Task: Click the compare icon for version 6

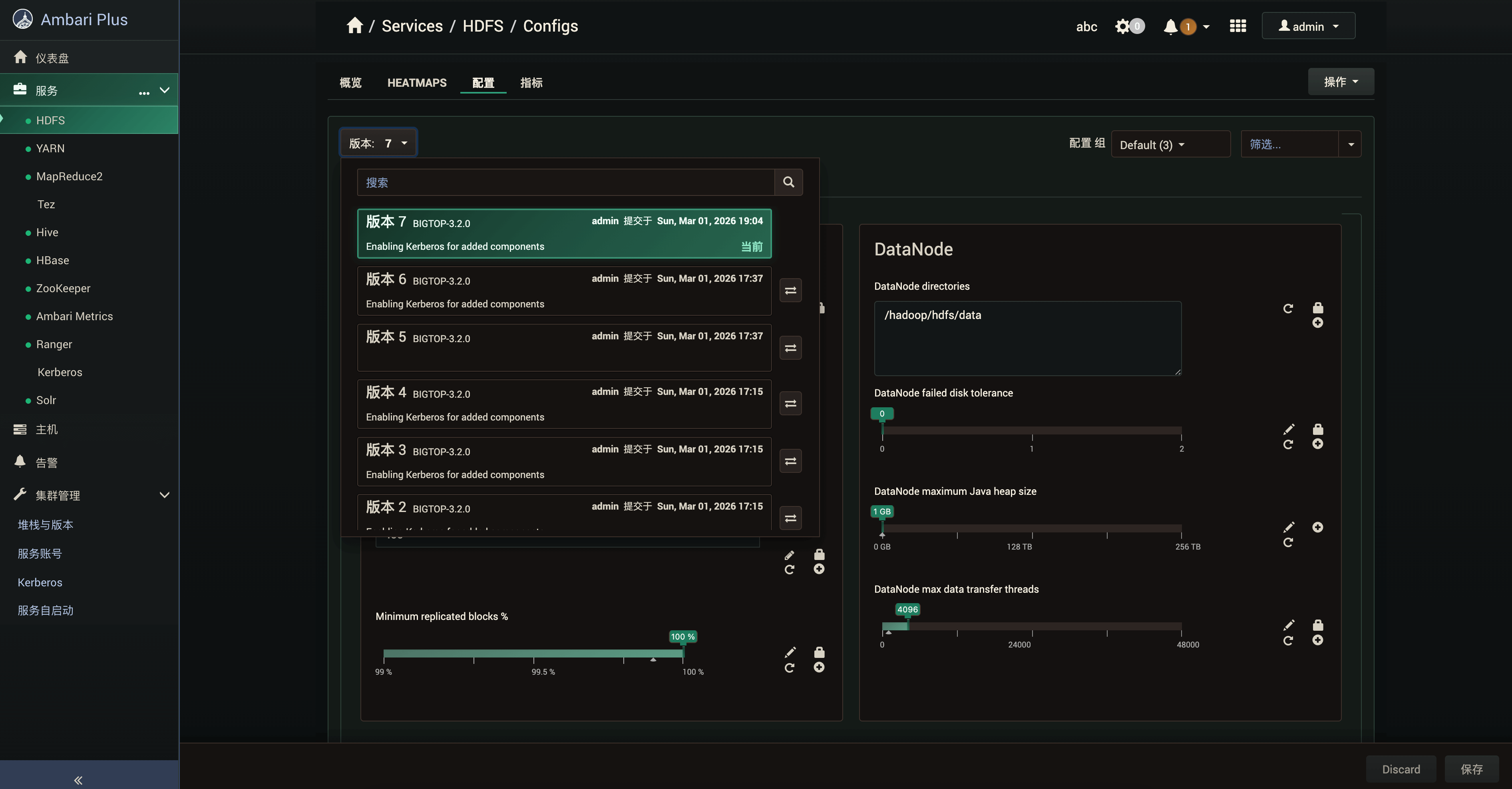Action: (x=790, y=291)
